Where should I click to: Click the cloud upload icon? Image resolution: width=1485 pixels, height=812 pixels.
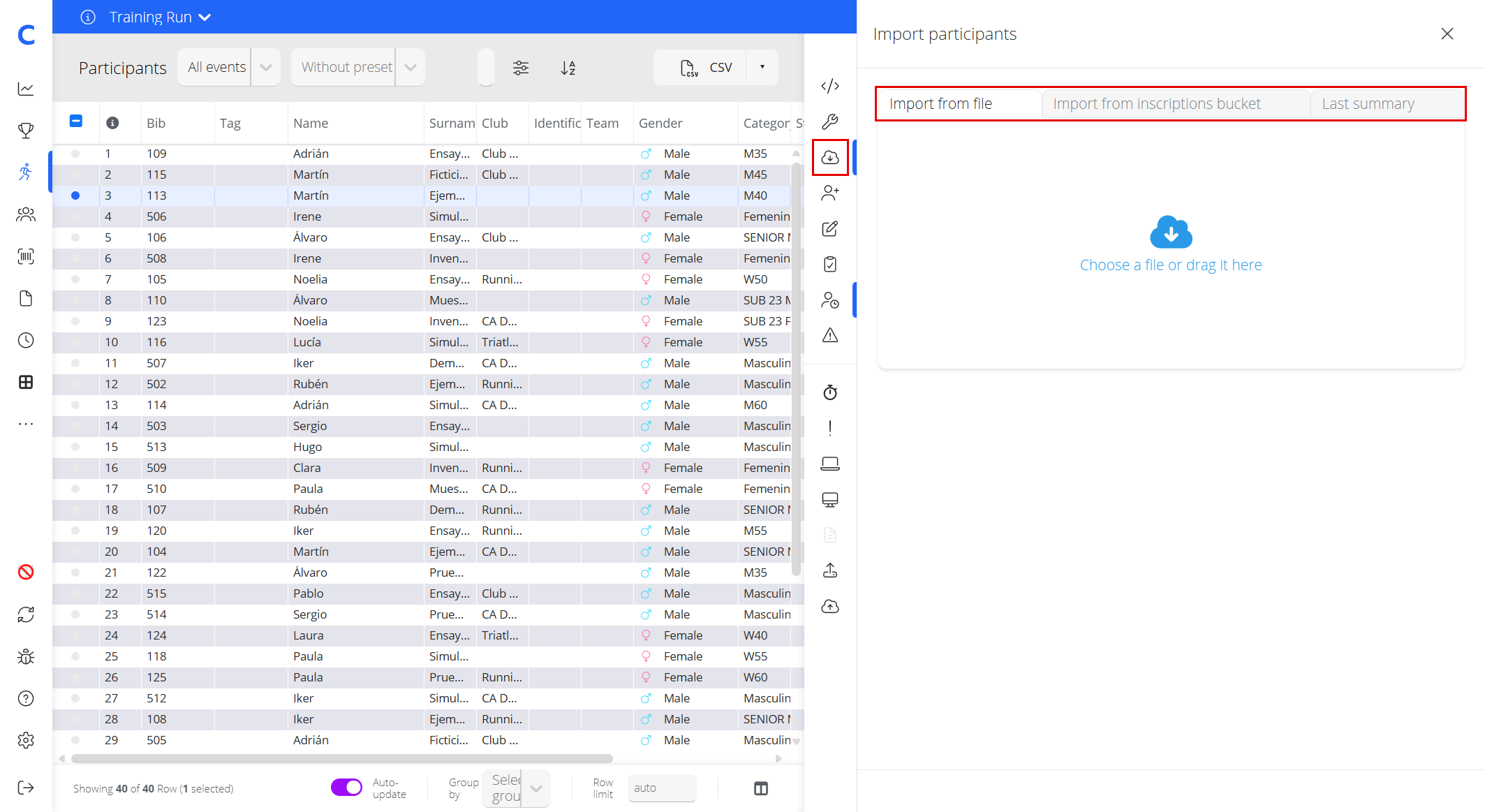(x=829, y=606)
